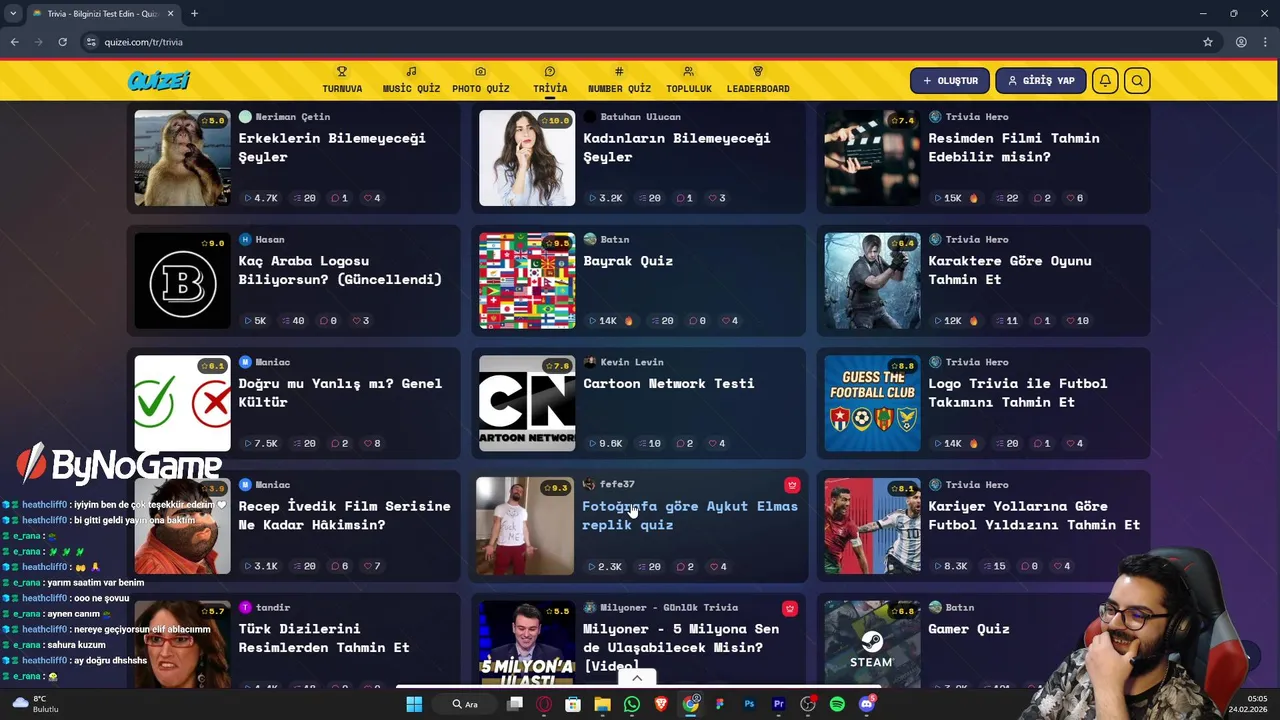Open a new browser tab

pos(194,14)
